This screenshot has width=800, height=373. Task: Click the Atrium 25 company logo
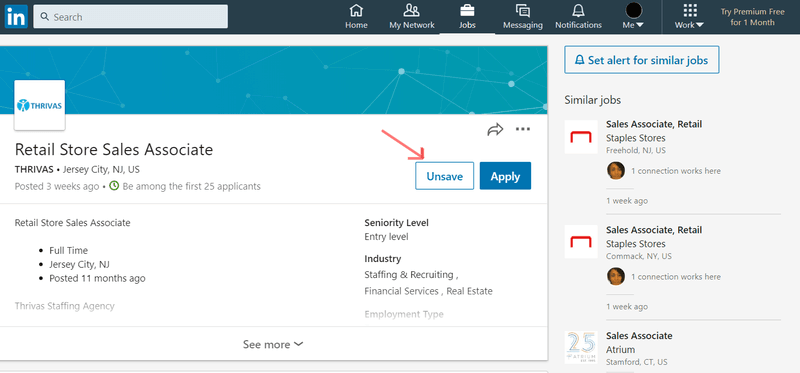coord(581,347)
